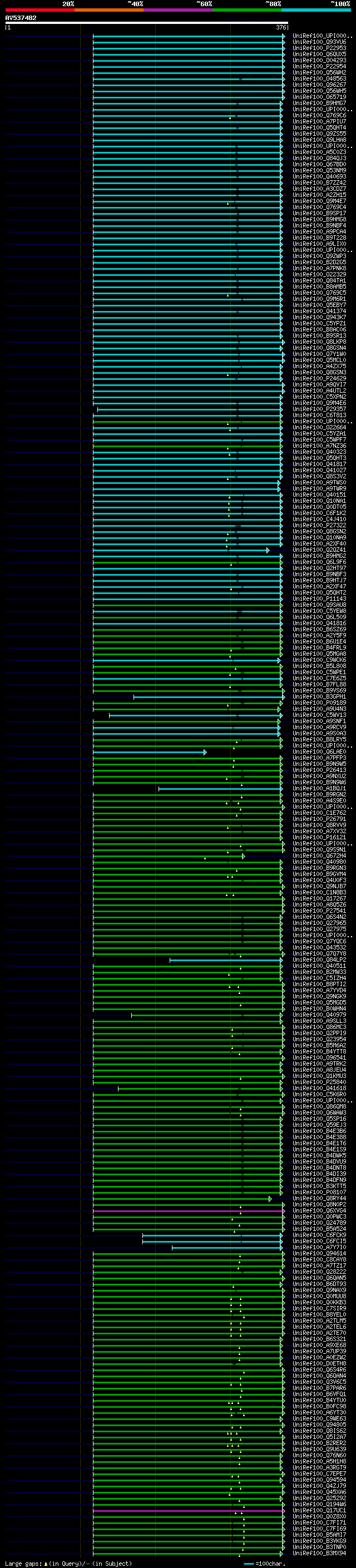
Task: Select hit label UniRef100_B6S321
Action: (x=319, y=1339)
